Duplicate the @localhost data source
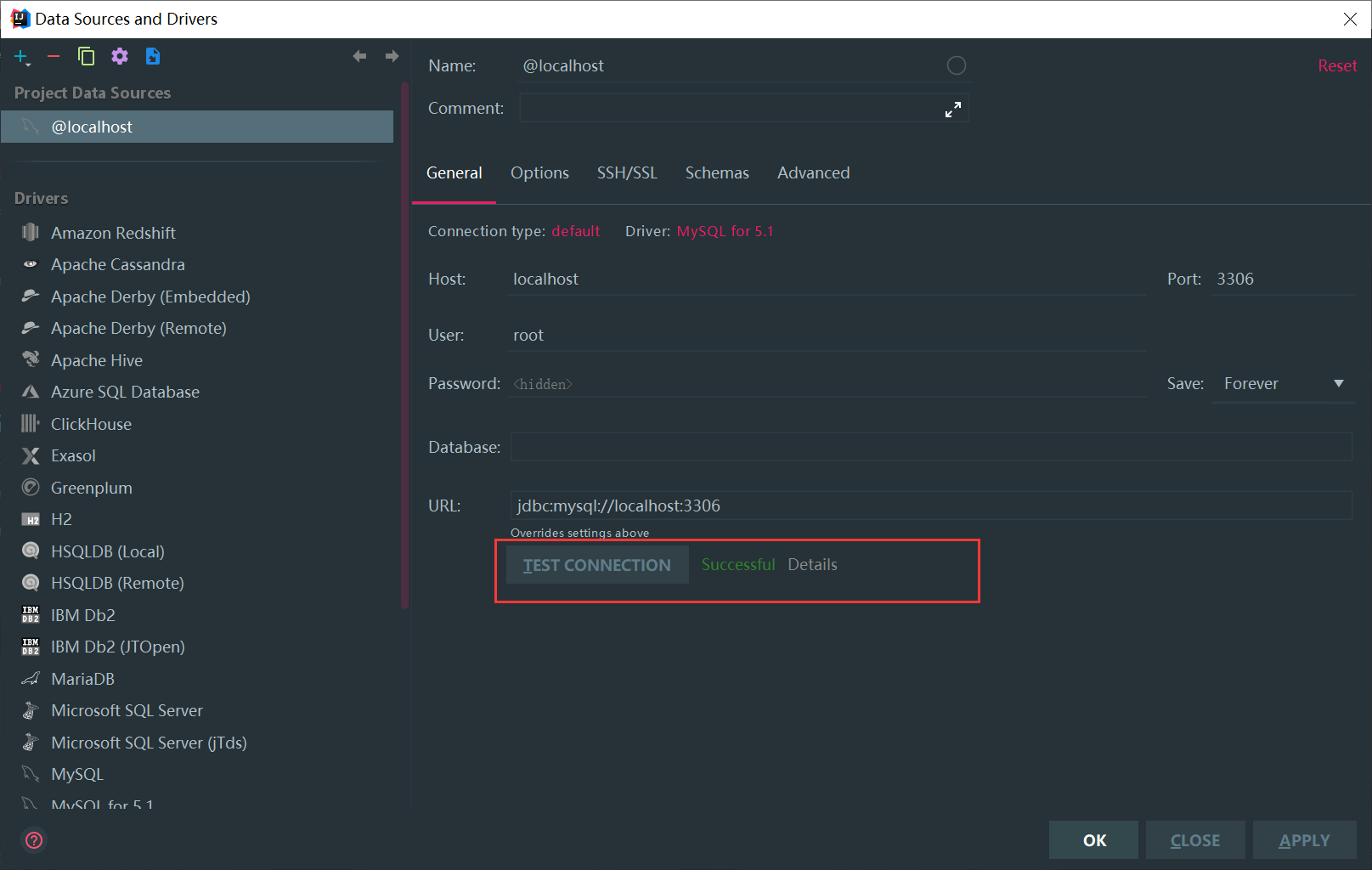Image resolution: width=1372 pixels, height=870 pixels. 86,56
